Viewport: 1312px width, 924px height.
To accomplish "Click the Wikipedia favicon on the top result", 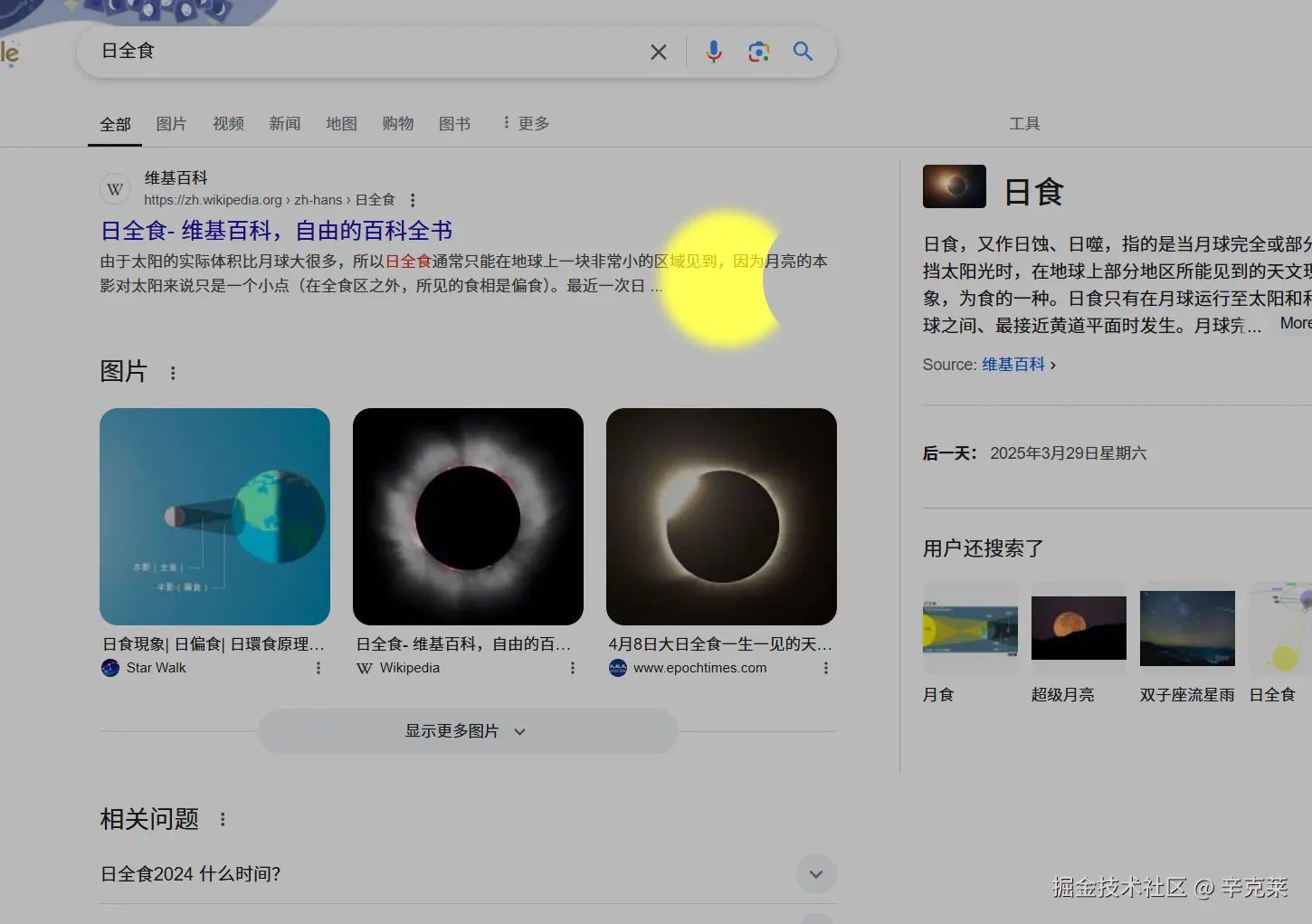I will (115, 188).
